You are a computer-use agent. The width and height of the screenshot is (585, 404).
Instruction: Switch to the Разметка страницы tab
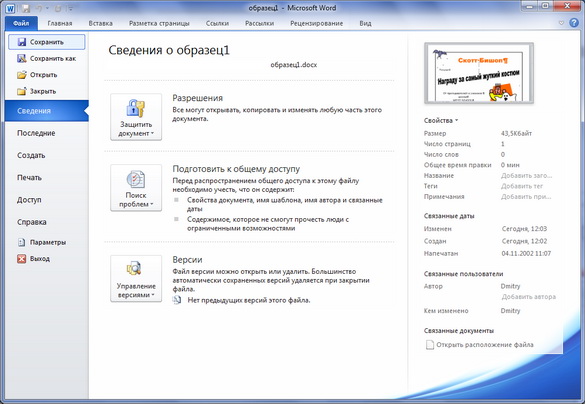pos(159,23)
